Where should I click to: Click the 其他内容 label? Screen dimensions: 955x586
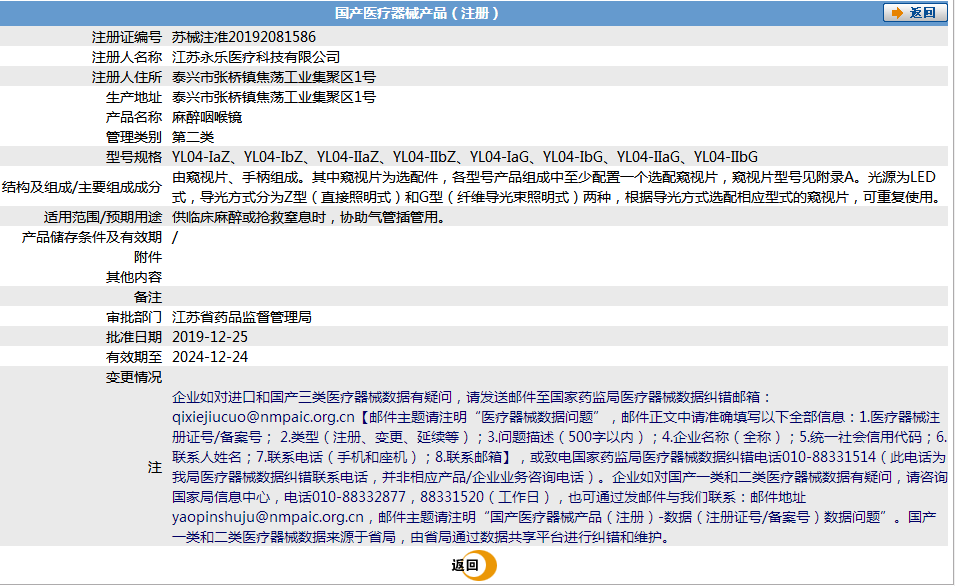[134, 277]
